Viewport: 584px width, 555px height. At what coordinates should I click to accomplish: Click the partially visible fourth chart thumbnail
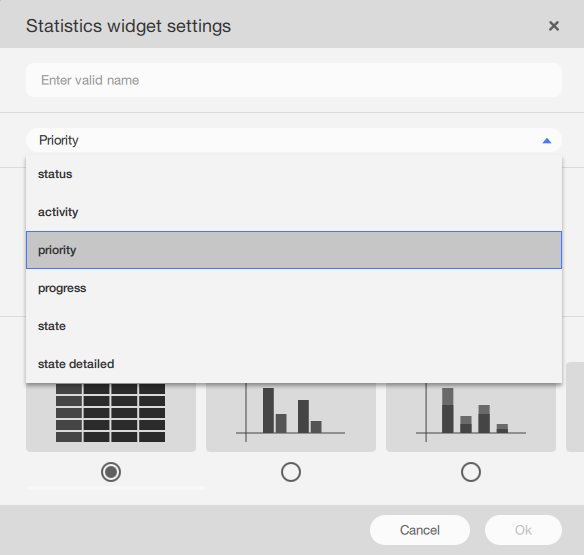[x=575, y=407]
